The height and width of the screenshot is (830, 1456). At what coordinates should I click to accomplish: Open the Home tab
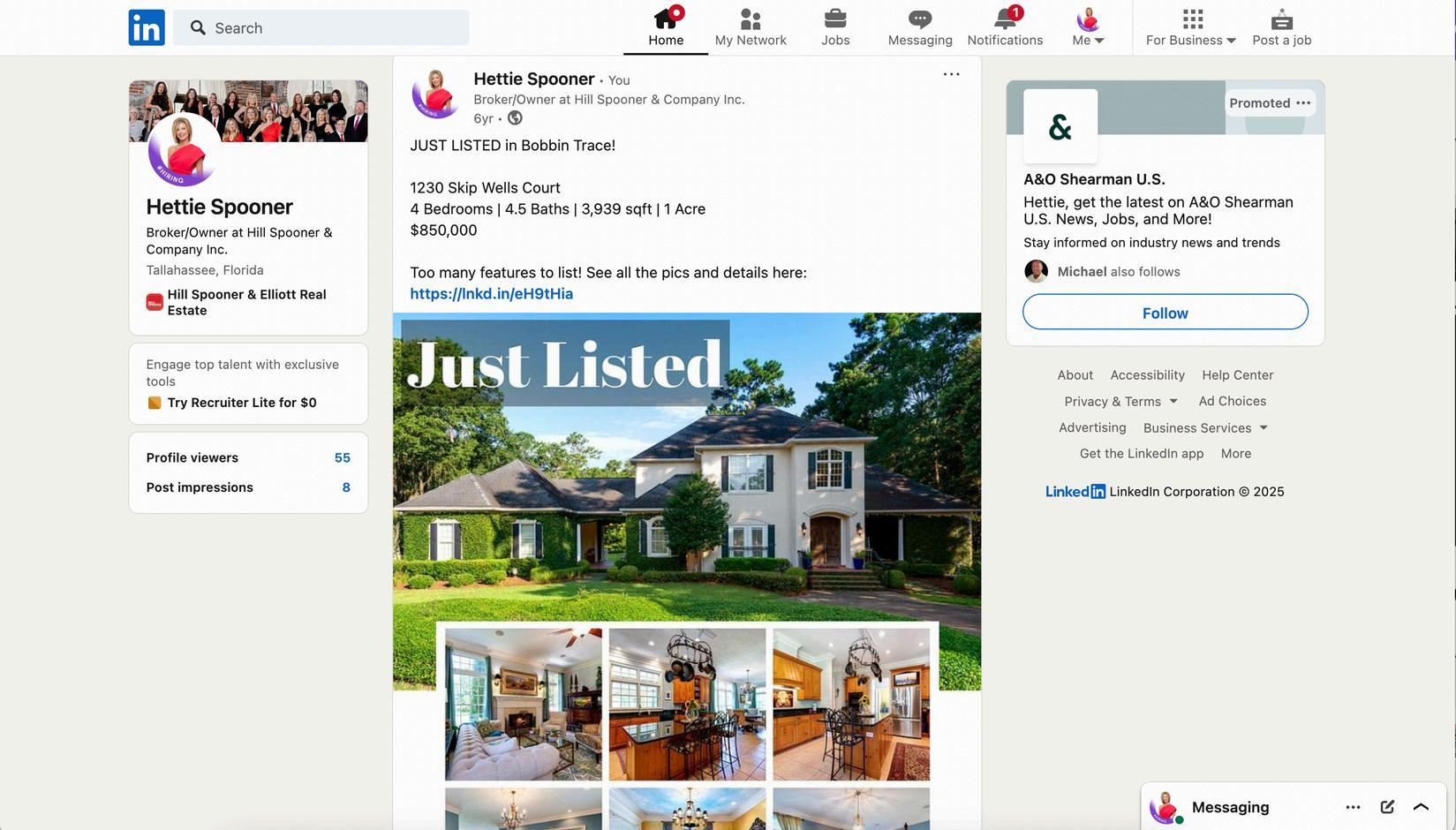[x=666, y=27]
